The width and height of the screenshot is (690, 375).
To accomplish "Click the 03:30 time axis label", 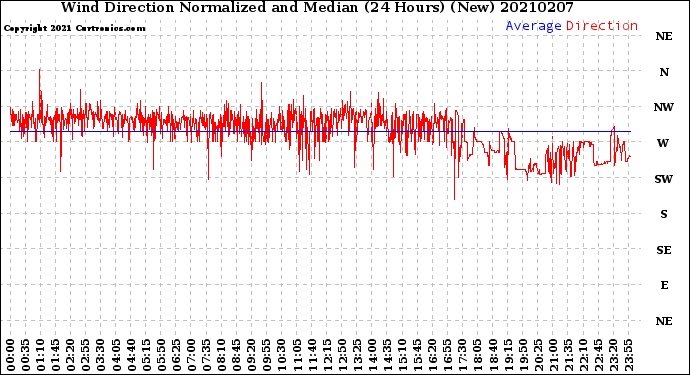I will click(101, 355).
